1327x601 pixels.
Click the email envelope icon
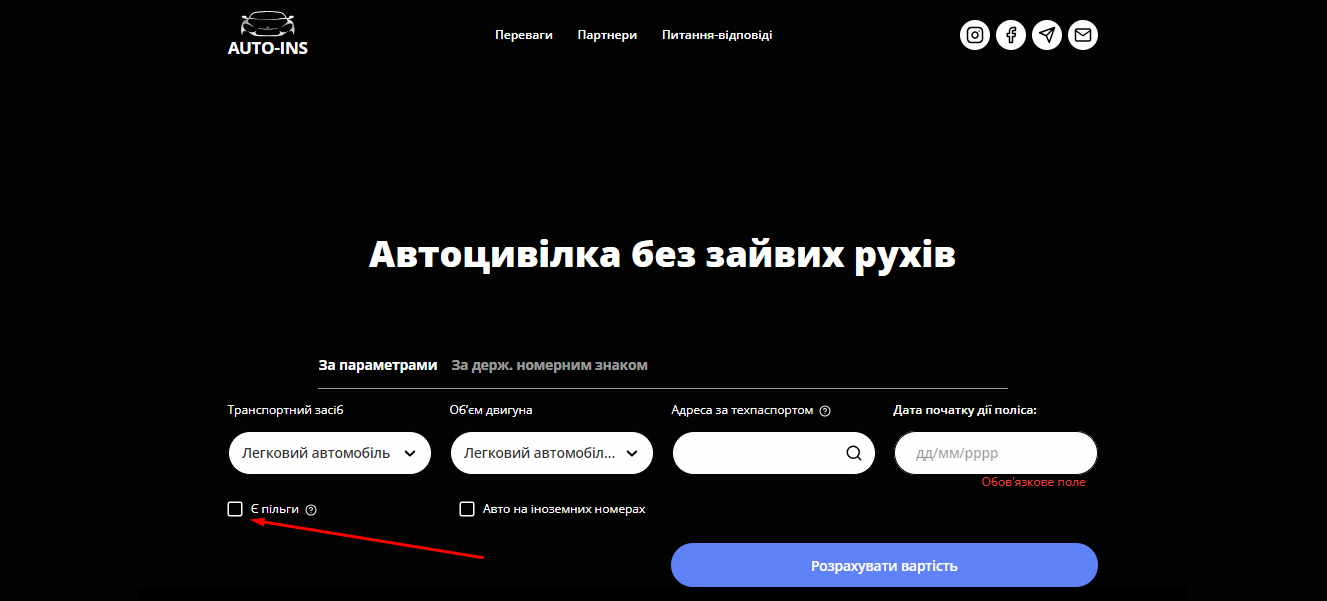[x=1083, y=35]
